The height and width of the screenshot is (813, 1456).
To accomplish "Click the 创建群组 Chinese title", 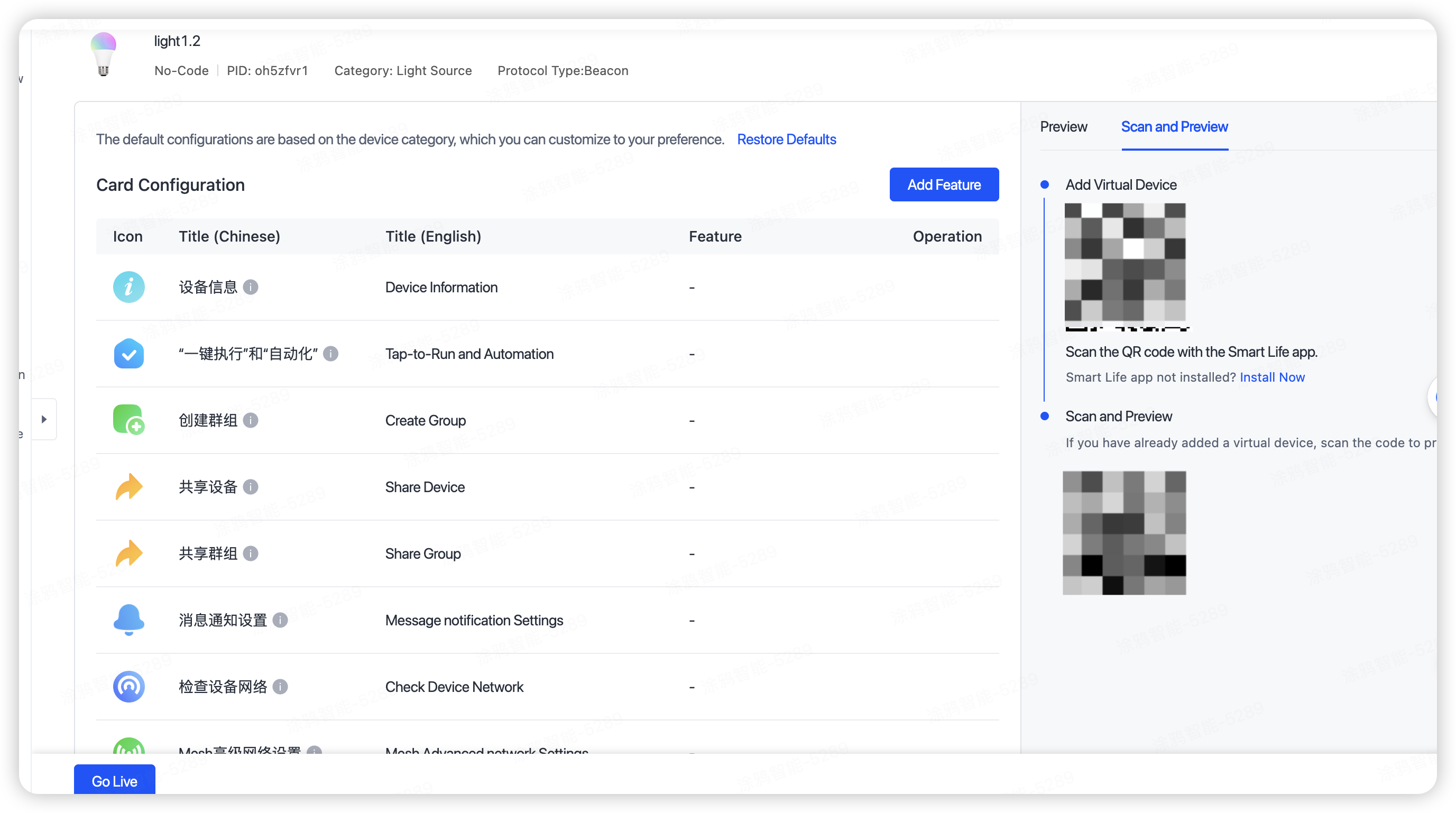I will click(x=208, y=420).
